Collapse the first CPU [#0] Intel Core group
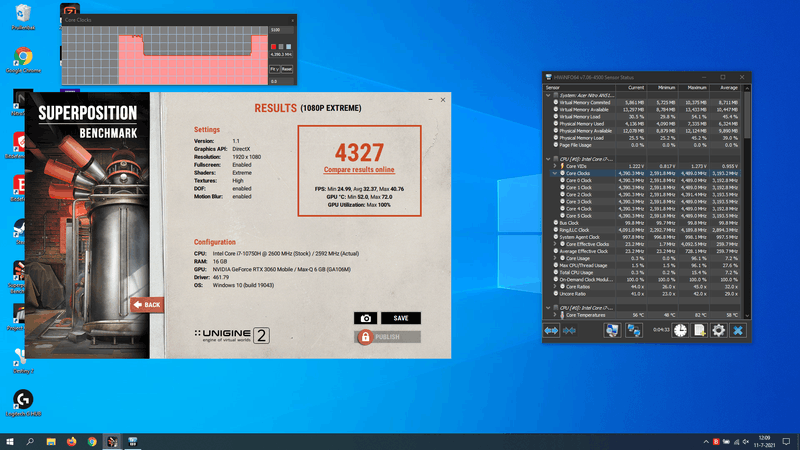Screen dimensions: 800x450 pos(548,159)
